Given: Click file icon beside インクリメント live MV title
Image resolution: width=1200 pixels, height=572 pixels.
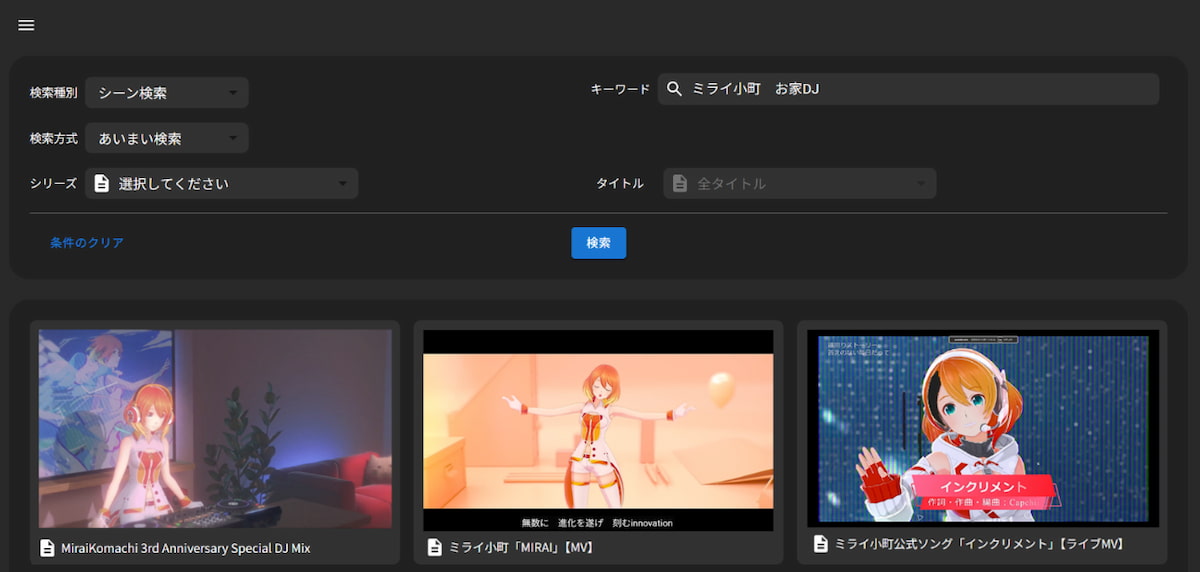Looking at the screenshot, I should pos(820,543).
